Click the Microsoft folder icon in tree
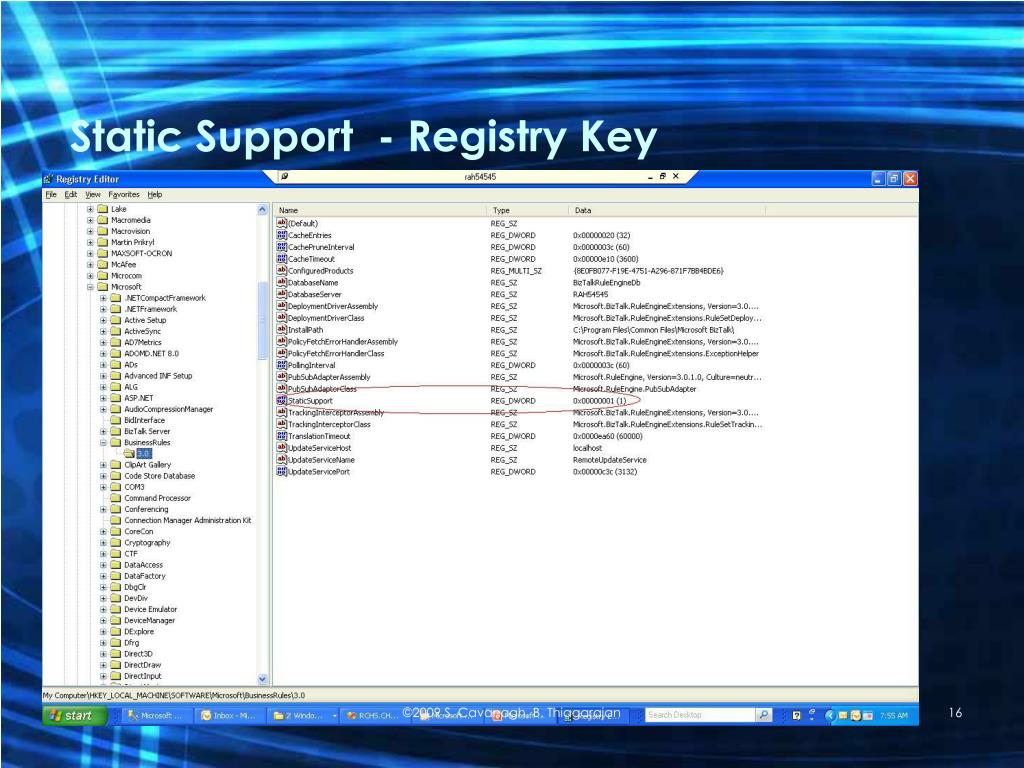 (103, 287)
